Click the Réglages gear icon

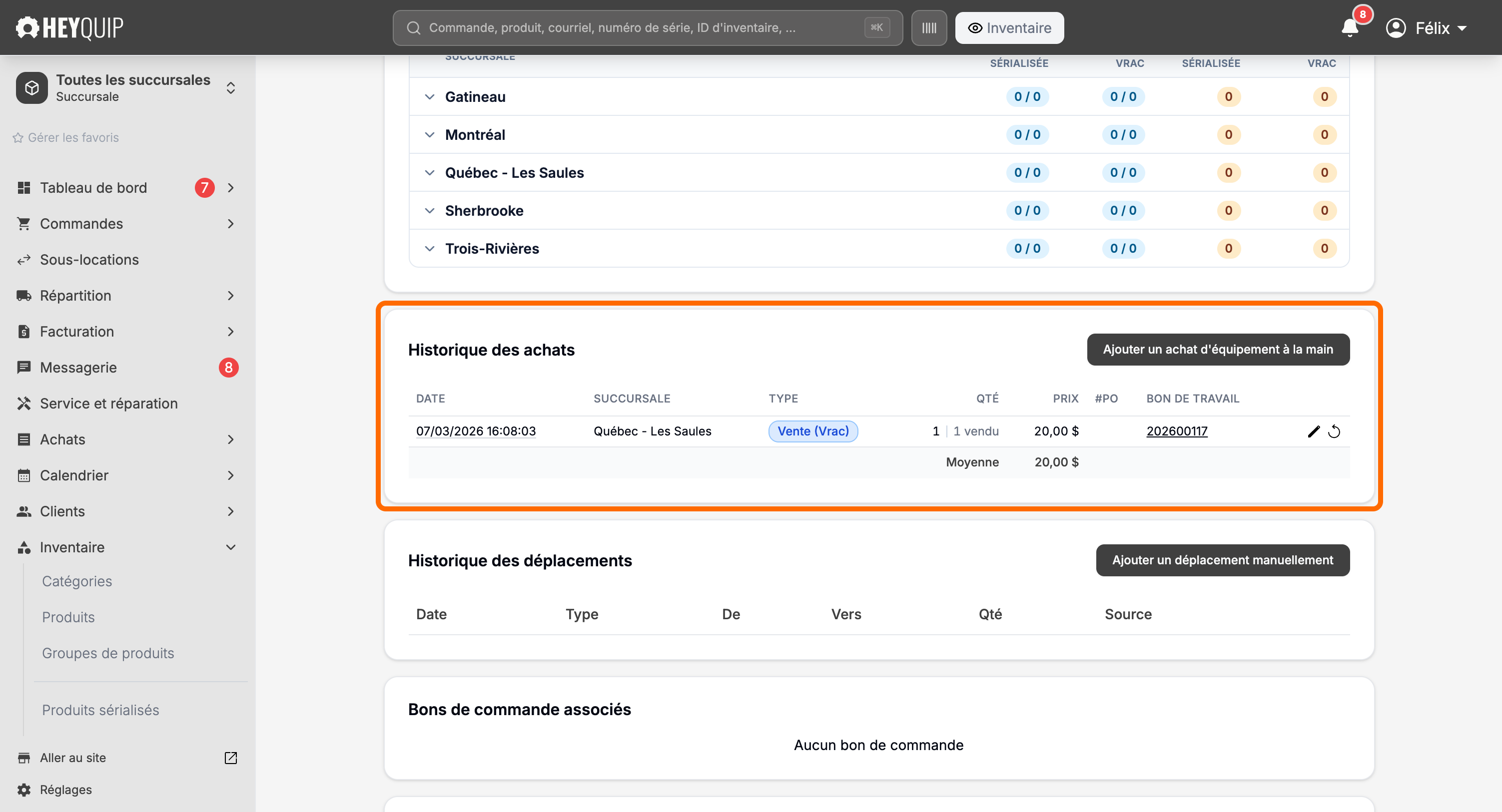[24, 789]
